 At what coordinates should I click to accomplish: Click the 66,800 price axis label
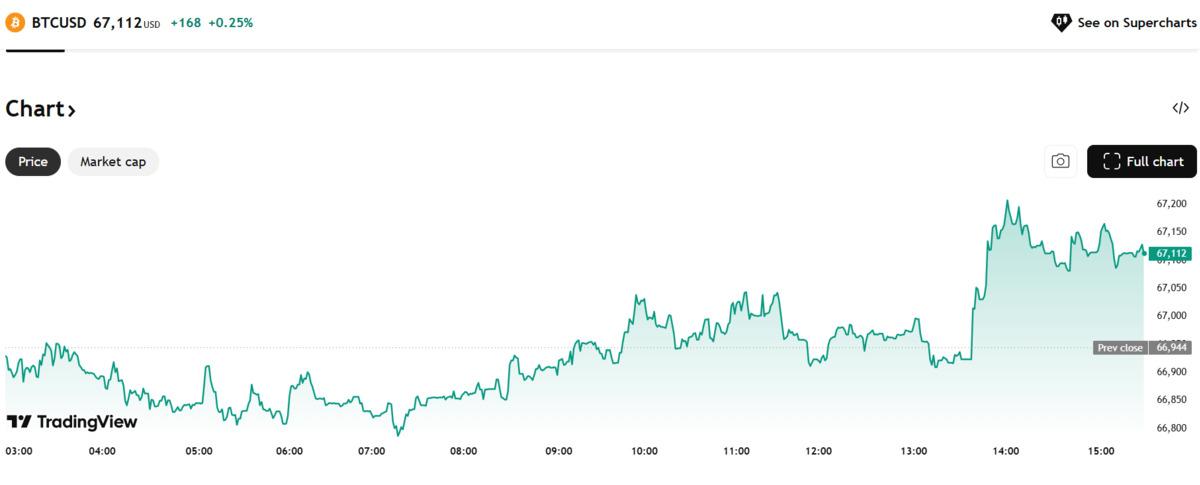click(1171, 428)
